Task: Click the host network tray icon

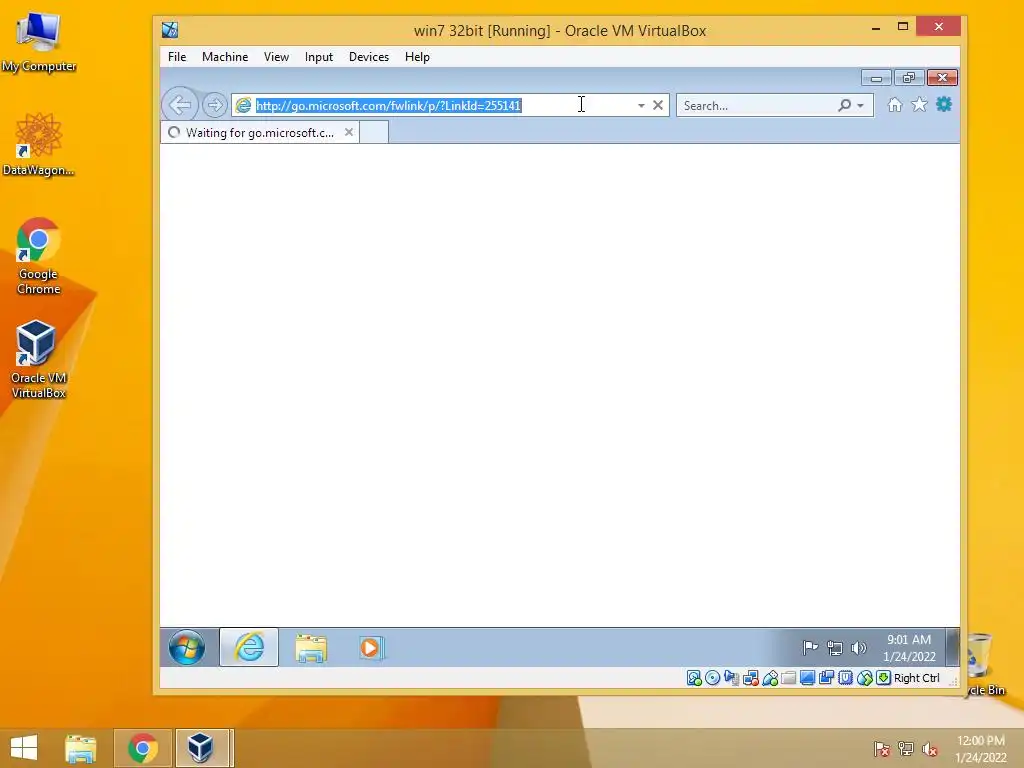Action: [x=906, y=748]
